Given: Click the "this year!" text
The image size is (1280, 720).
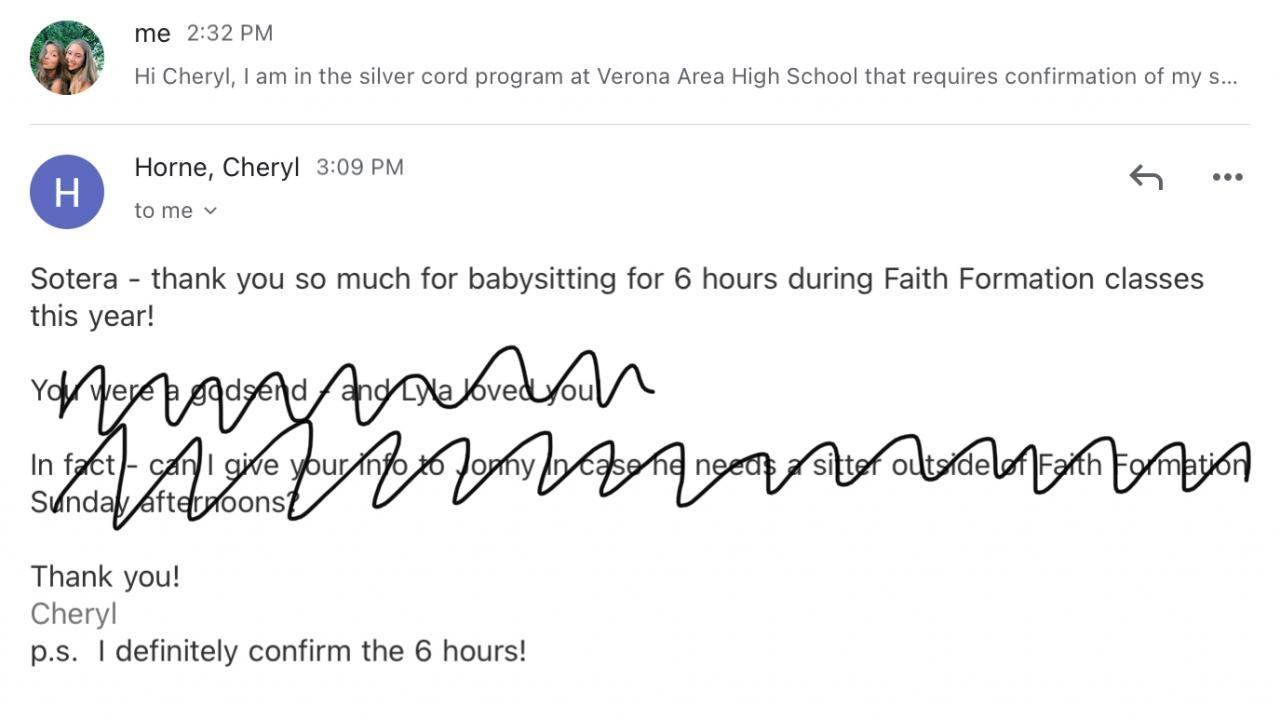Looking at the screenshot, I should pyautogui.click(x=92, y=316).
